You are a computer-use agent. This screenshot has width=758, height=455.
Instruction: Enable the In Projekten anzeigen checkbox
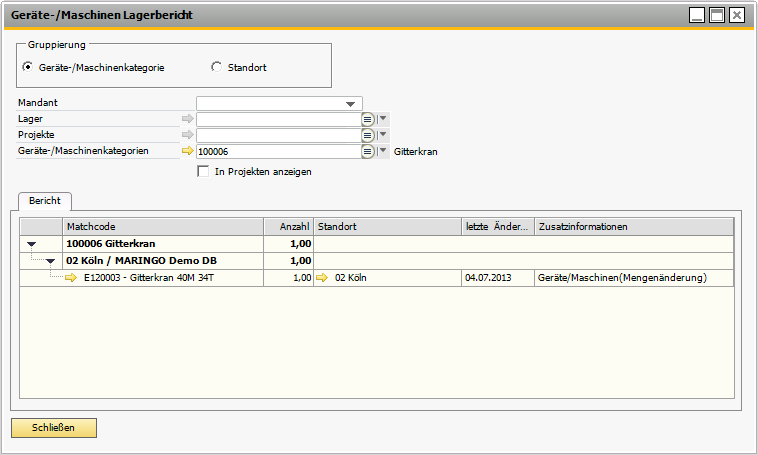[x=204, y=171]
